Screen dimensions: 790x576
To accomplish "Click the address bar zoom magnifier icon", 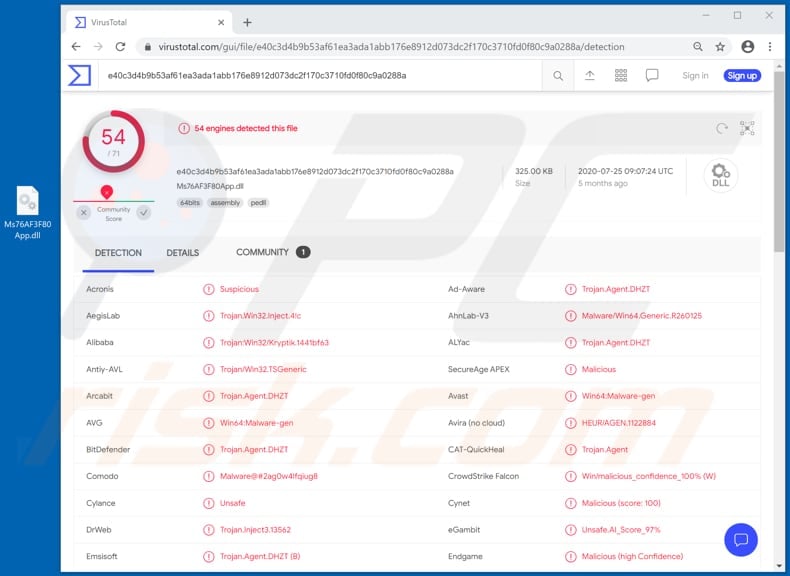I will click(698, 47).
